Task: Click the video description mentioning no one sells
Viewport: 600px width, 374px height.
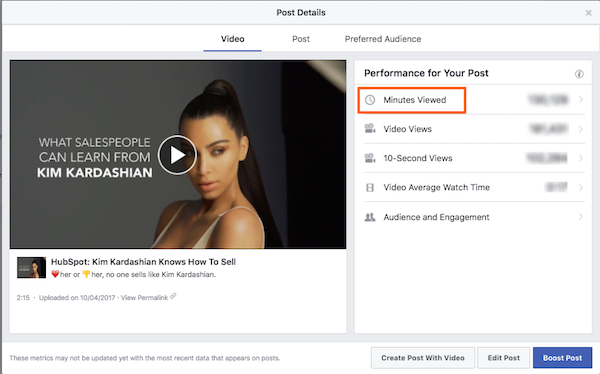Action: pyautogui.click(x=133, y=274)
